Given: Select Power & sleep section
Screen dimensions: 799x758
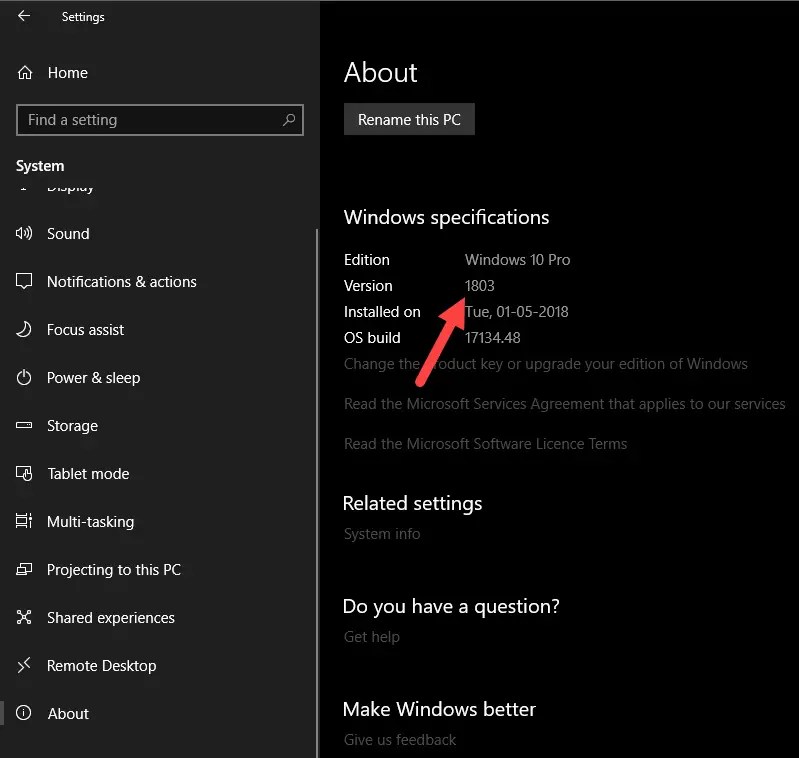Looking at the screenshot, I should coord(93,378).
